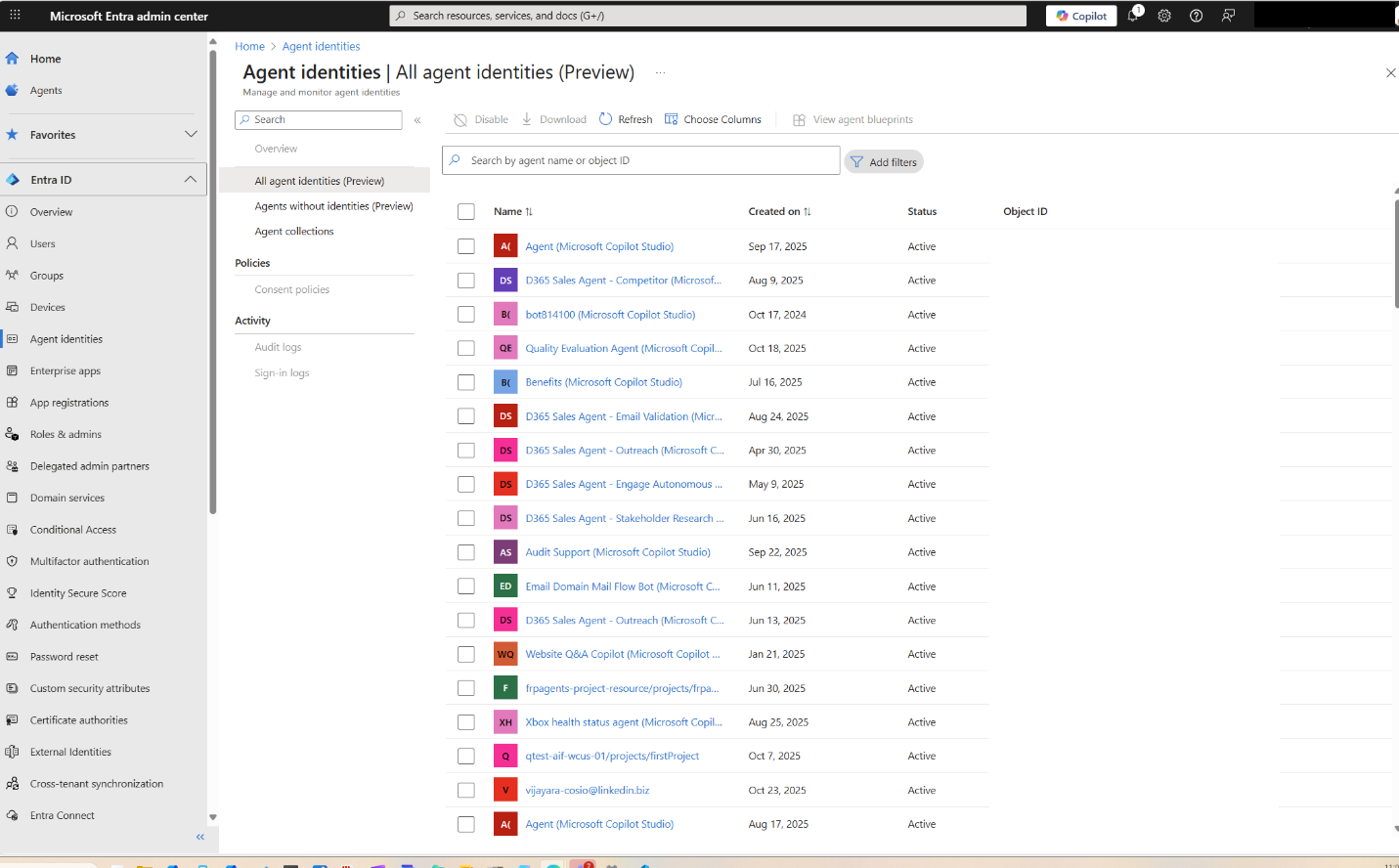This screenshot has width=1399, height=868.
Task: Click the notifications bell icon
Action: 1132,16
